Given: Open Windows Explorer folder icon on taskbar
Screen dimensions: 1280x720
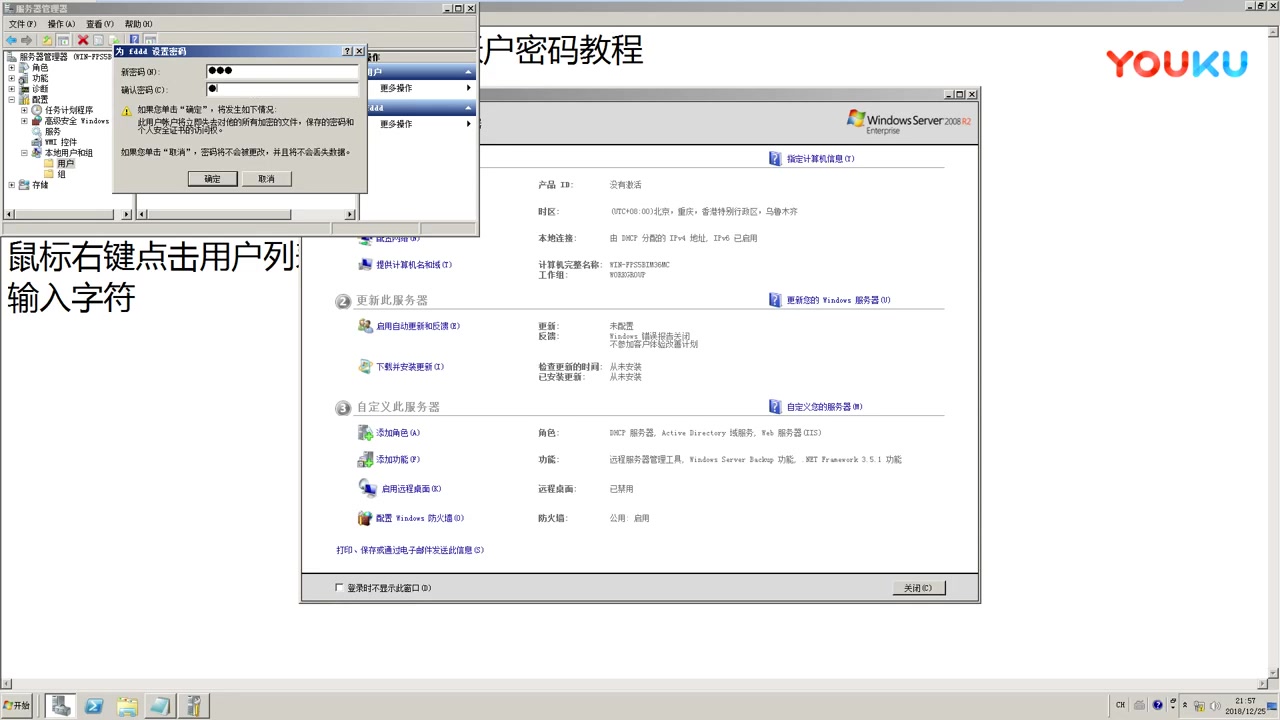Looking at the screenshot, I should pyautogui.click(x=127, y=706).
